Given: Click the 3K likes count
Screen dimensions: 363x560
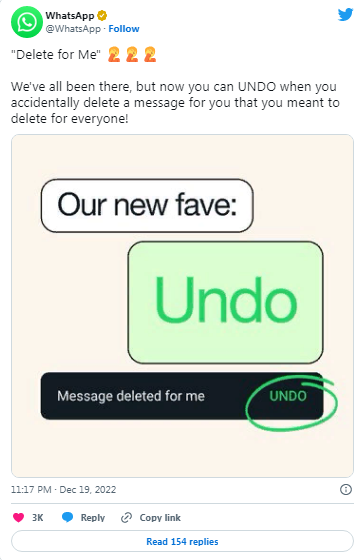Looking at the screenshot, I should 38,518.
